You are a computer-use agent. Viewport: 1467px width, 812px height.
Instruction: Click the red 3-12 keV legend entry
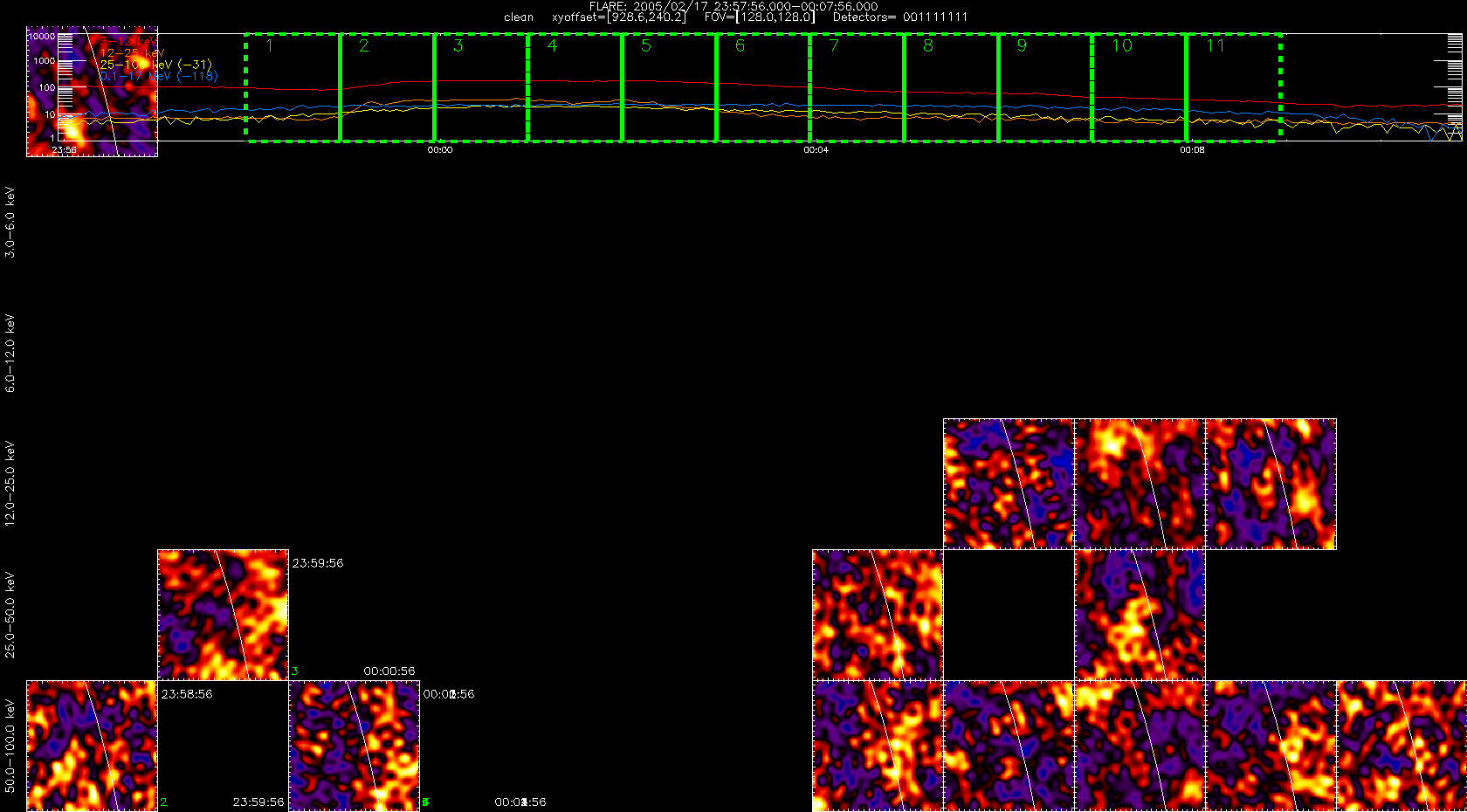[128, 41]
